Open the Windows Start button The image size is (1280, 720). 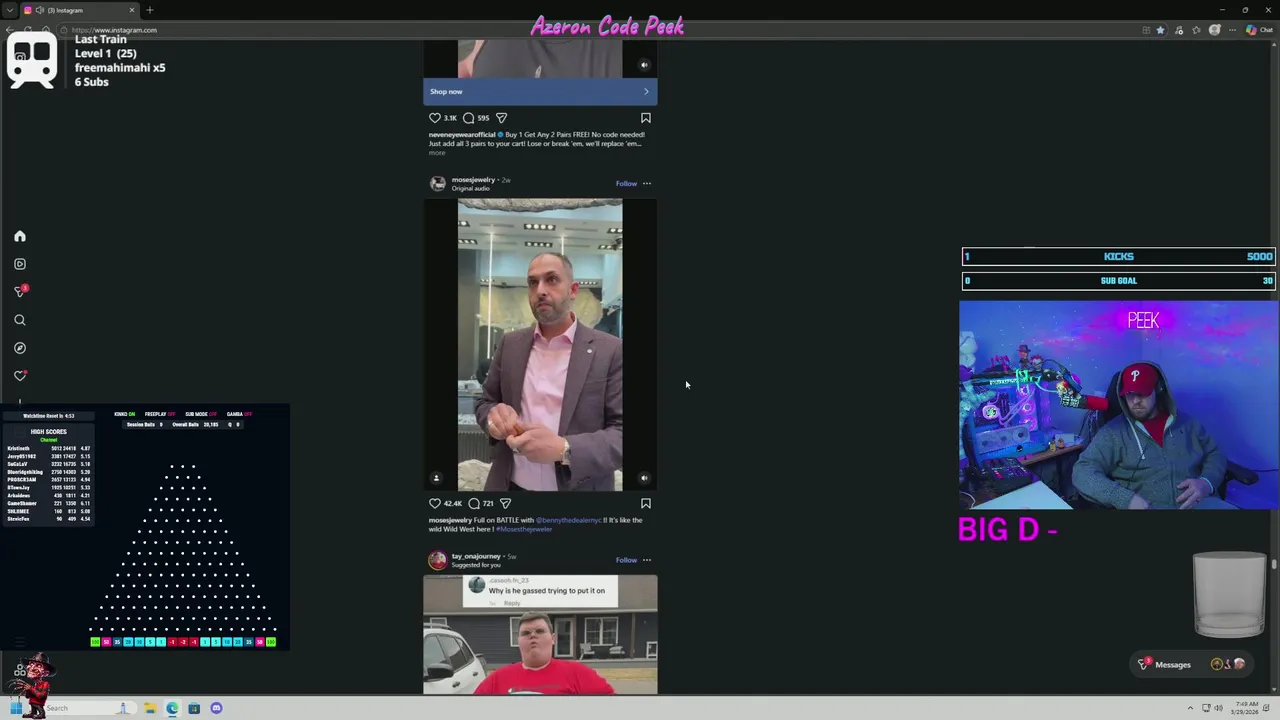(x=16, y=708)
